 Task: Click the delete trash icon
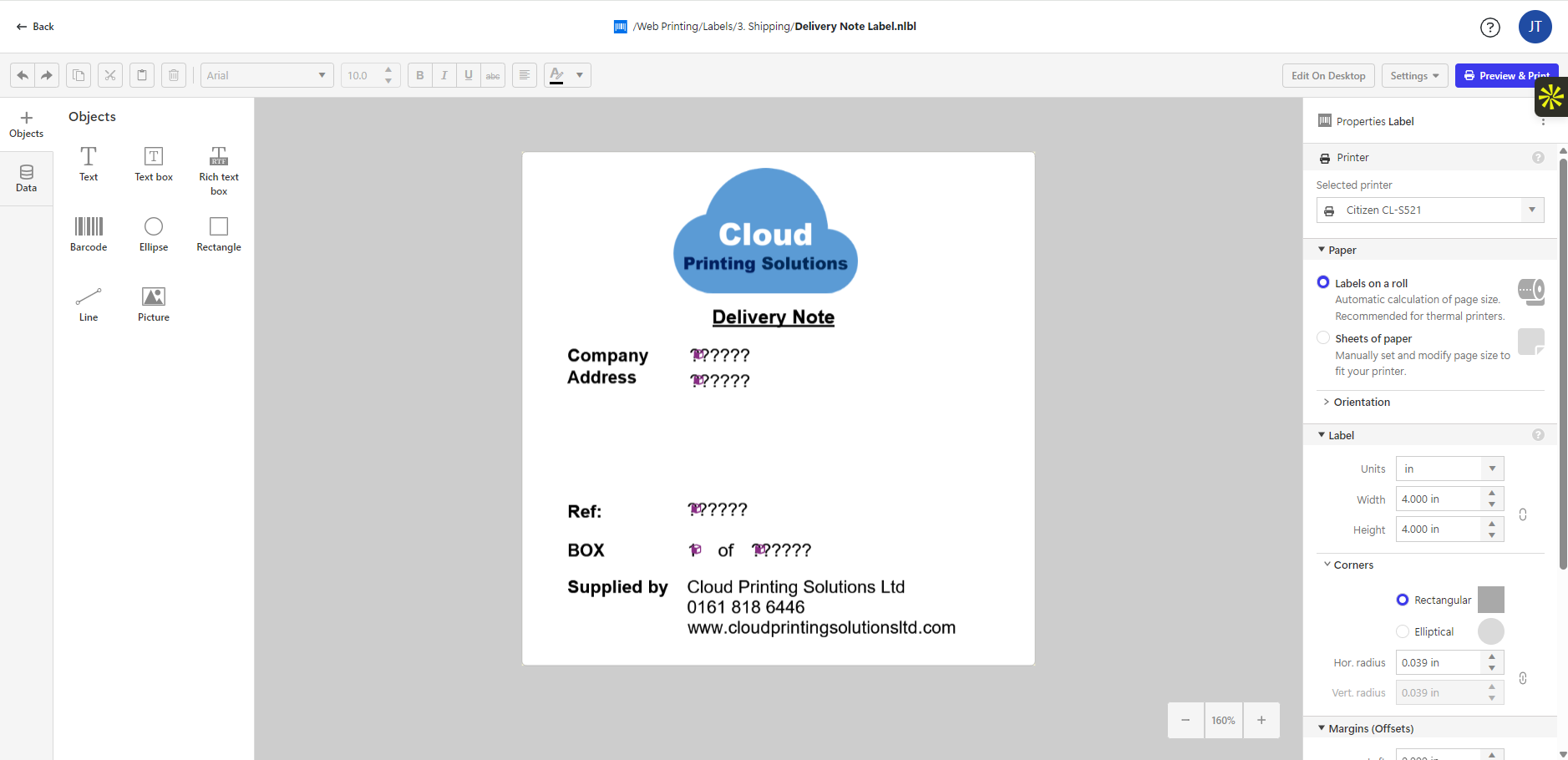tap(174, 75)
